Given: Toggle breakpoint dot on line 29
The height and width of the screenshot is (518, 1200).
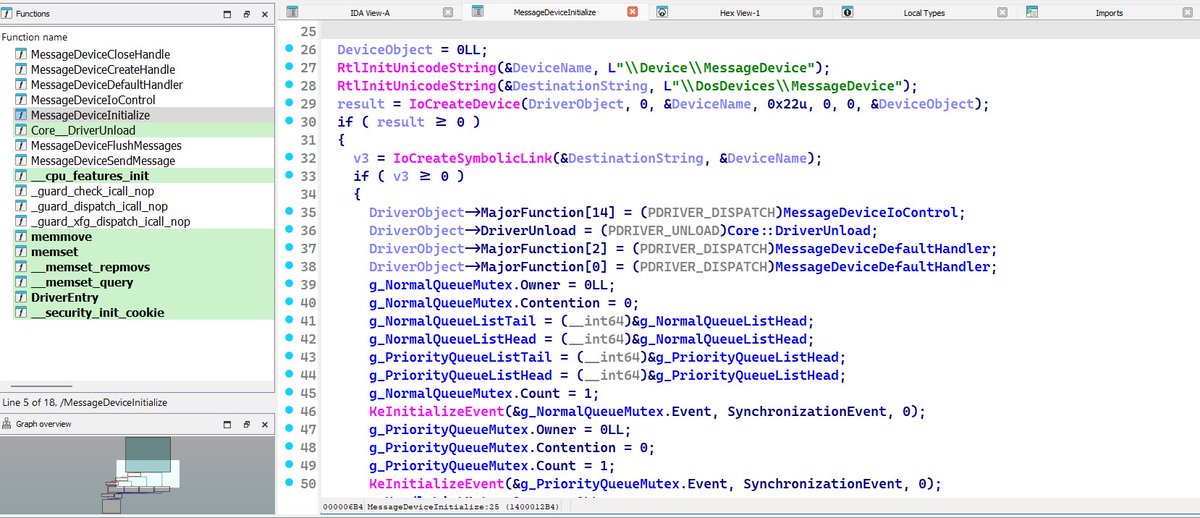Looking at the screenshot, I should pos(288,103).
